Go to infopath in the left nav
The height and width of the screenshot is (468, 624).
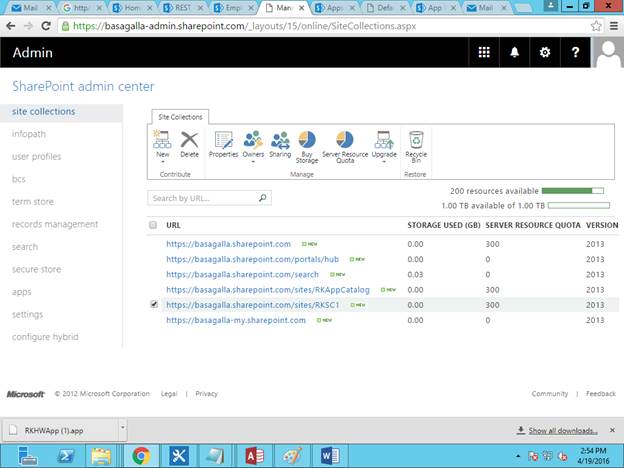coord(29,134)
